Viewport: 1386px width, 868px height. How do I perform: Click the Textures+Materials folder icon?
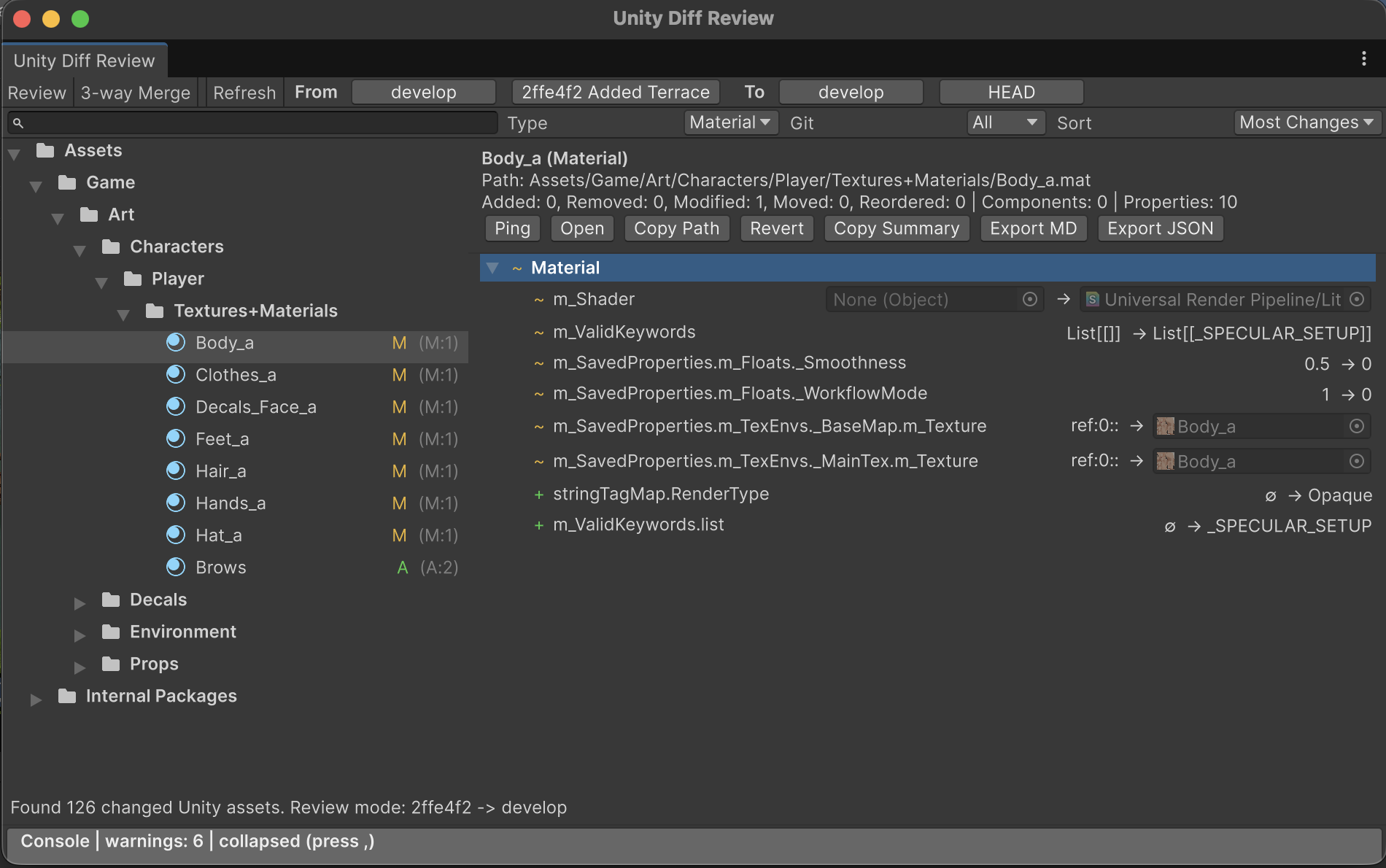[155, 311]
